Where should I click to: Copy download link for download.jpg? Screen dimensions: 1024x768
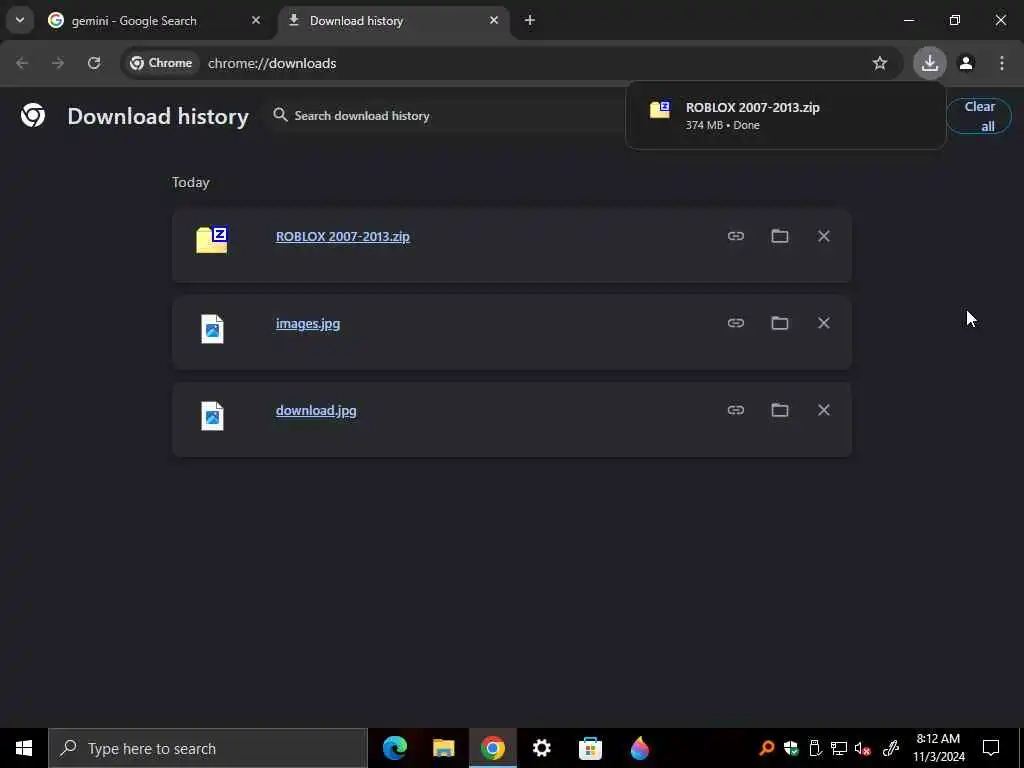736,409
